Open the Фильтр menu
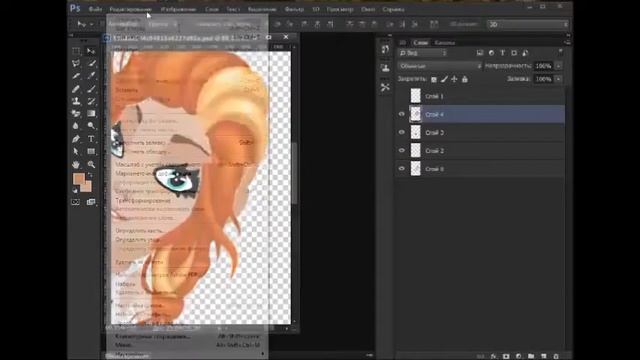 point(294,9)
